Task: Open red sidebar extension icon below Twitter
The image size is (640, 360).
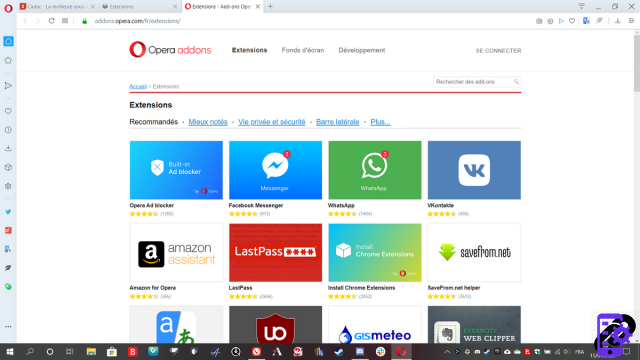Action: tap(8, 230)
